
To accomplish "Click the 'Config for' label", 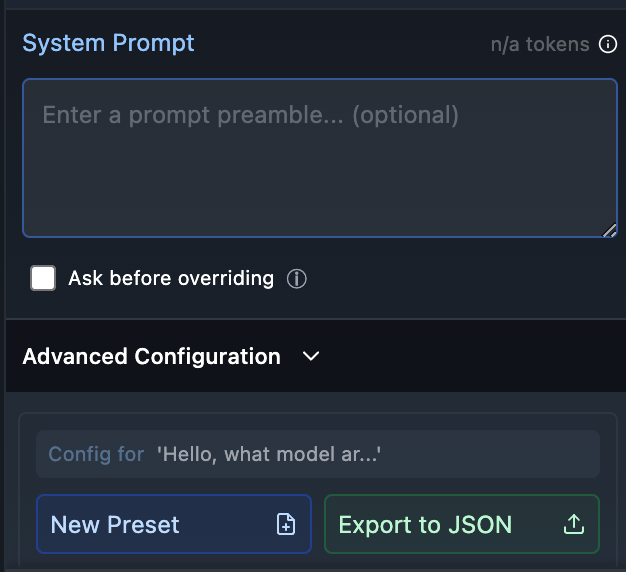I will (96, 454).
